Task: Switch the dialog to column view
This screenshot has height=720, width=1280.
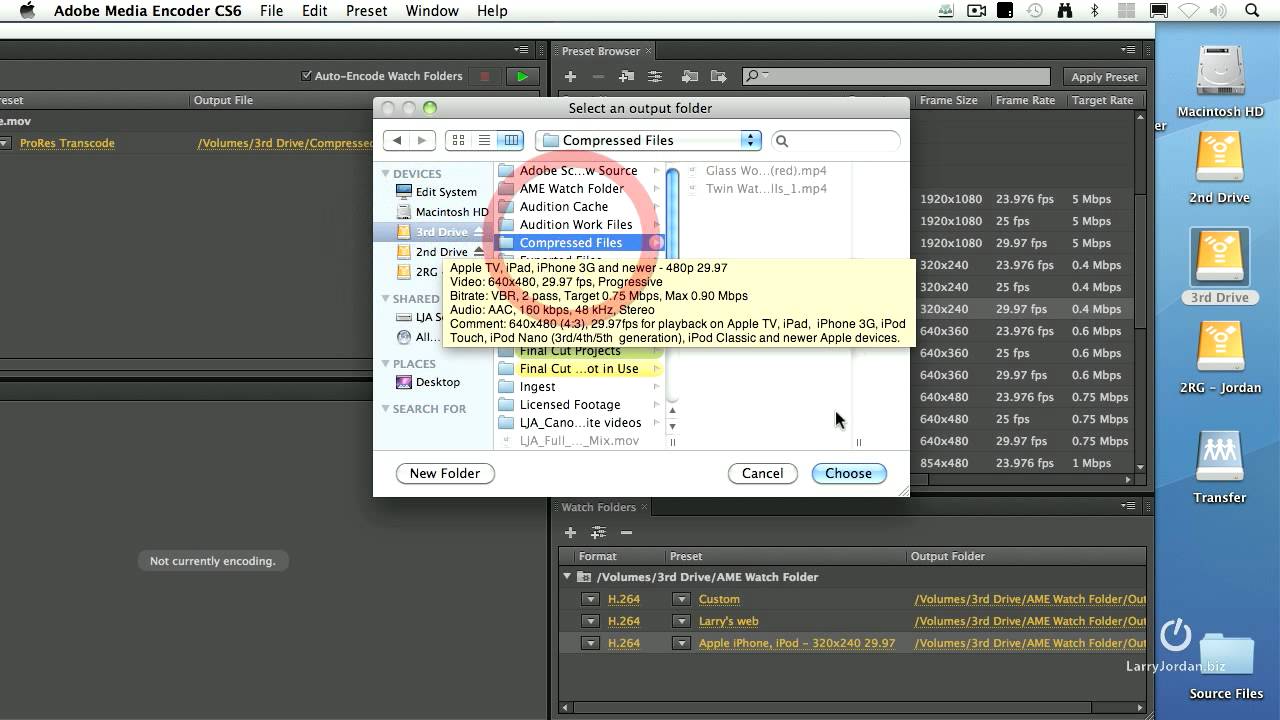Action: point(510,141)
